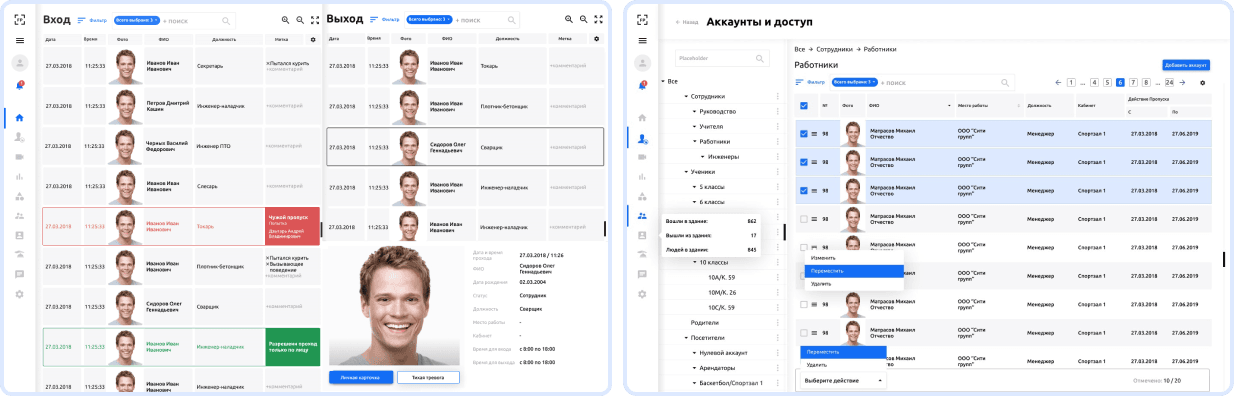Expand the Учителя tree node
Screen dimensions: 1234x396
pyautogui.click(x=695, y=127)
